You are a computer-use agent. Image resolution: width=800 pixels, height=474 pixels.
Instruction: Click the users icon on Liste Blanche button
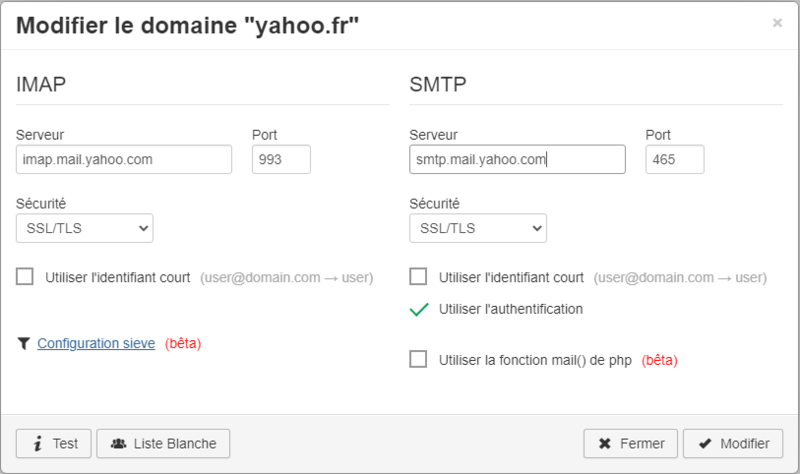point(118,443)
